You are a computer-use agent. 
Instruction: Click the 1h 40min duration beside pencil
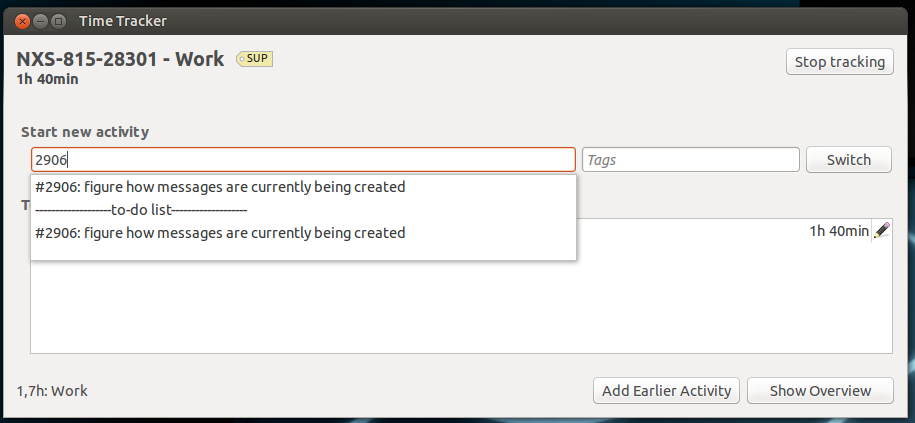coord(838,231)
